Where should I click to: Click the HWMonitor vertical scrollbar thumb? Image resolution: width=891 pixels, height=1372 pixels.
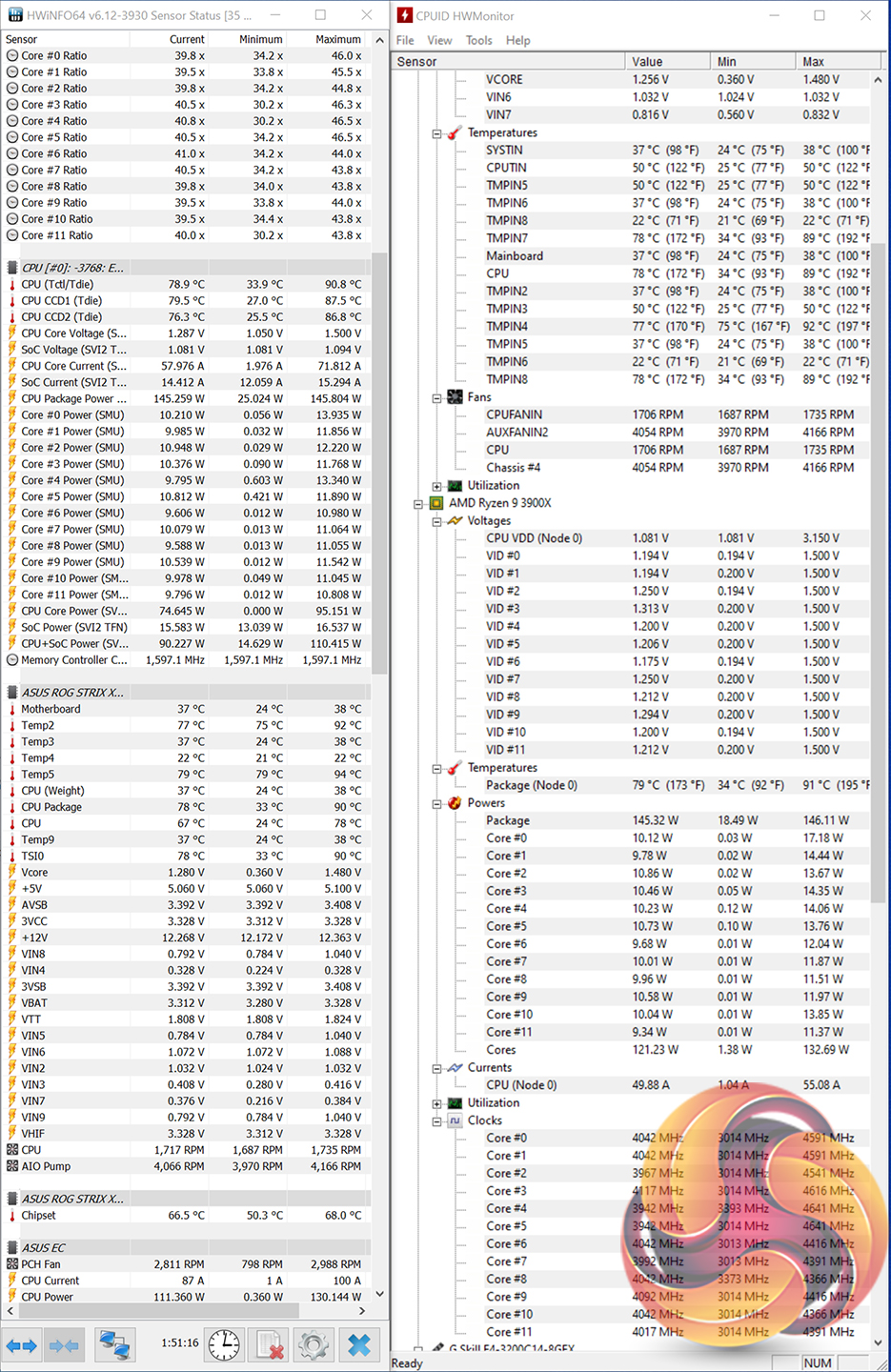(878, 572)
